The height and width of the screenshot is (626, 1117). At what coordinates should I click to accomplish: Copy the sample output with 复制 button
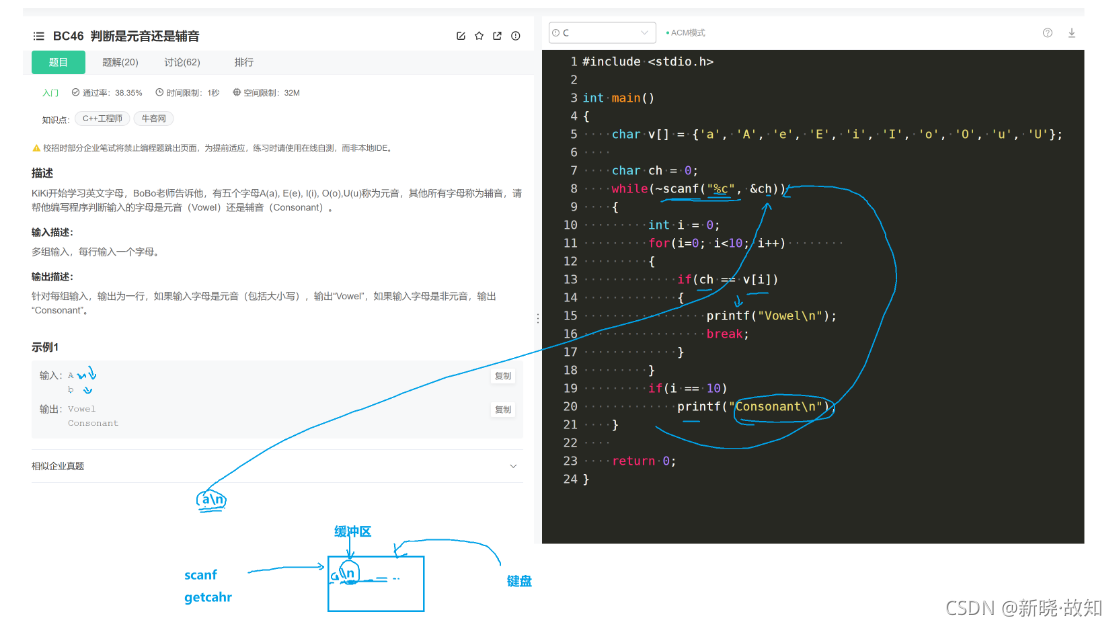(x=503, y=409)
